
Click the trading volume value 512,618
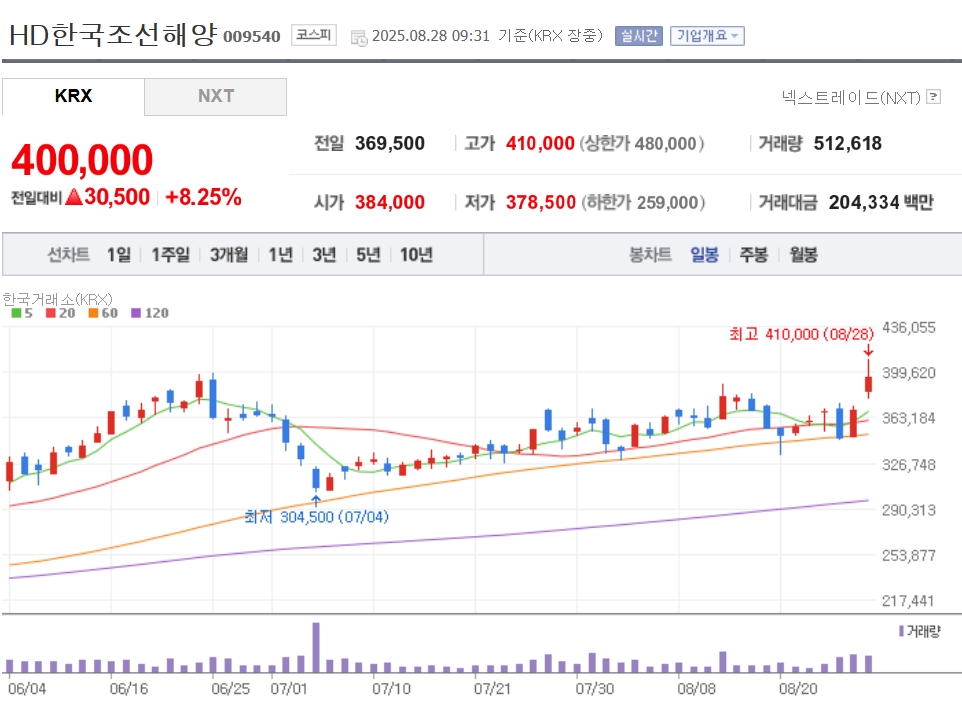pyautogui.click(x=847, y=144)
